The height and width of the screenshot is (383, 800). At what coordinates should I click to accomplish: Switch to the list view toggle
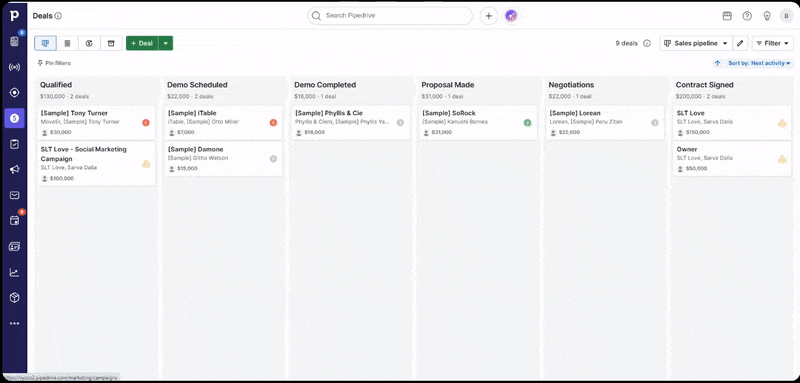(67, 43)
